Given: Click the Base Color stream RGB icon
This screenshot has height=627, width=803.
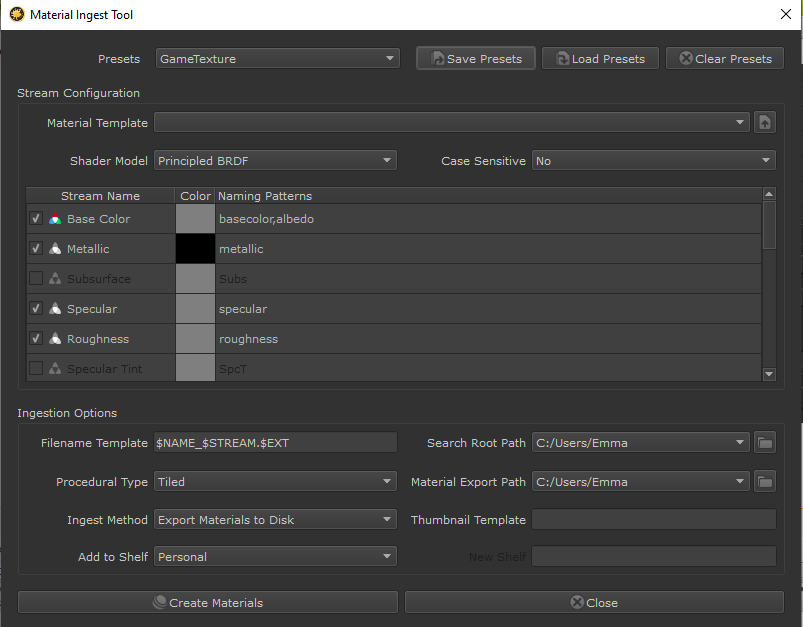Looking at the screenshot, I should (55, 219).
